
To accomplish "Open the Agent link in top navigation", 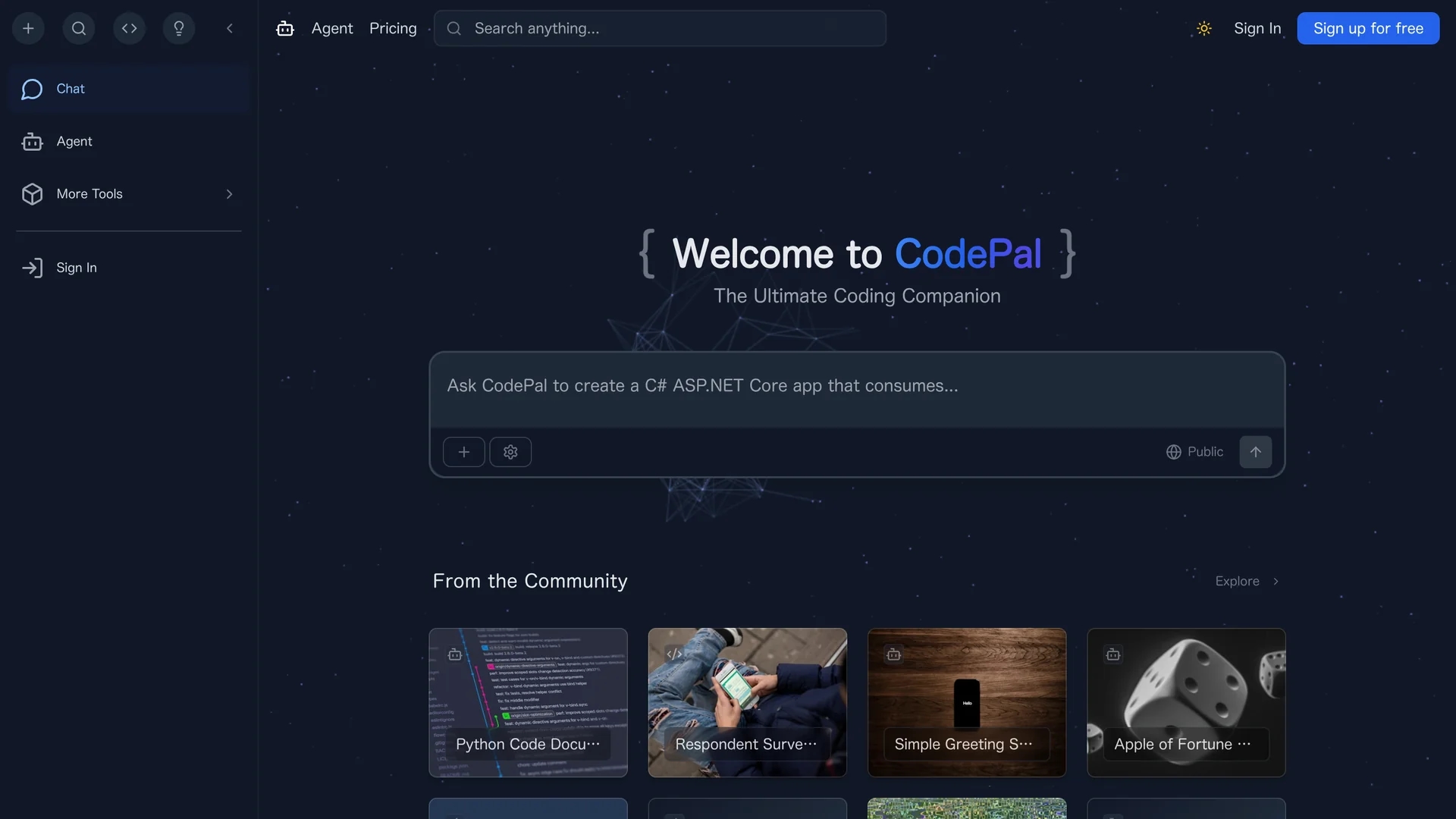I will [332, 29].
